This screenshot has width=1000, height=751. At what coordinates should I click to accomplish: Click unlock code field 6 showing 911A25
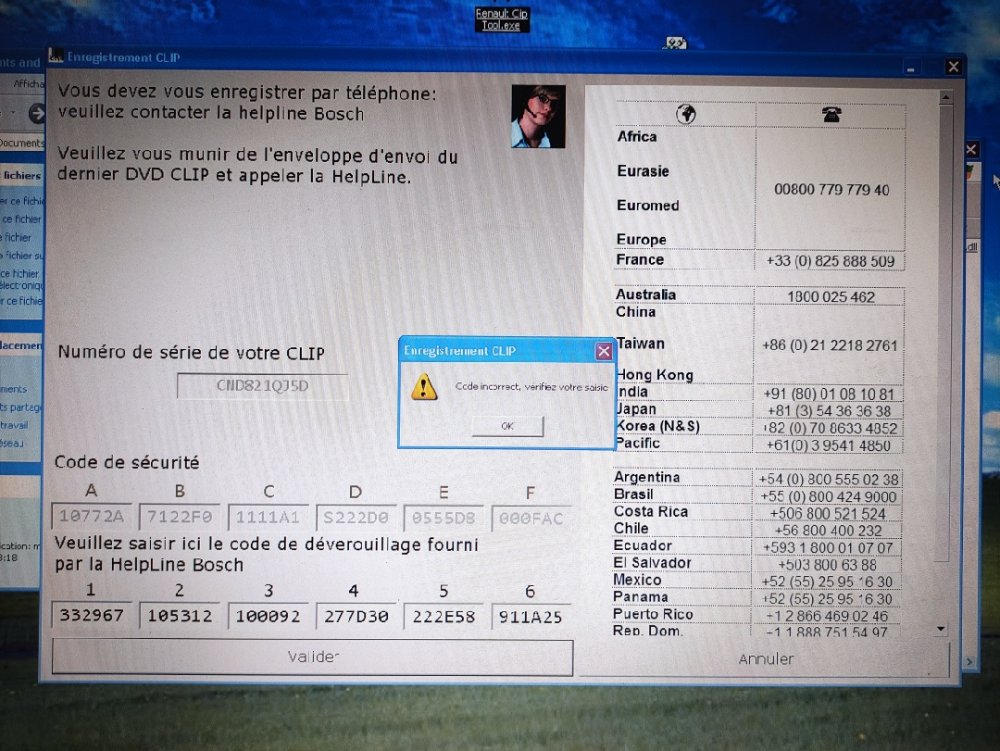[x=532, y=616]
